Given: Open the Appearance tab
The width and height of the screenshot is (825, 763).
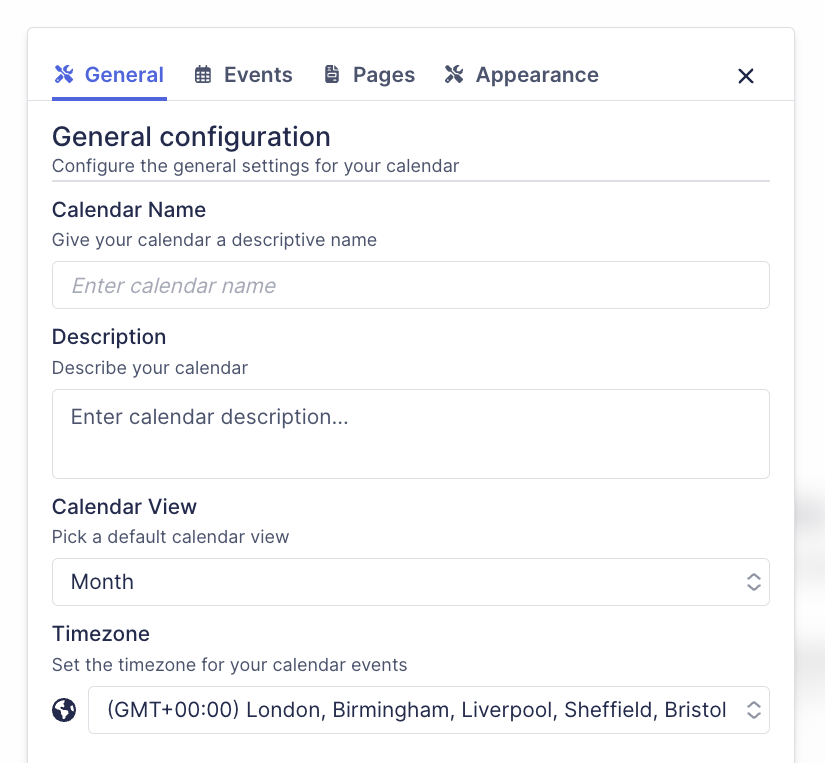Looking at the screenshot, I should point(521,74).
